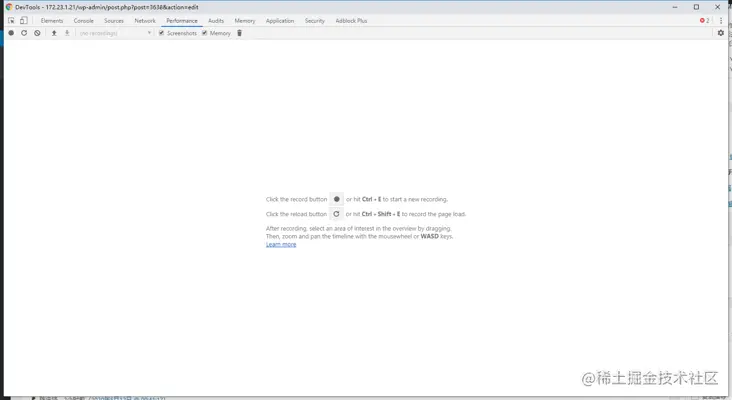
Task: Minimize the DevTools window
Action: tap(675, 7)
